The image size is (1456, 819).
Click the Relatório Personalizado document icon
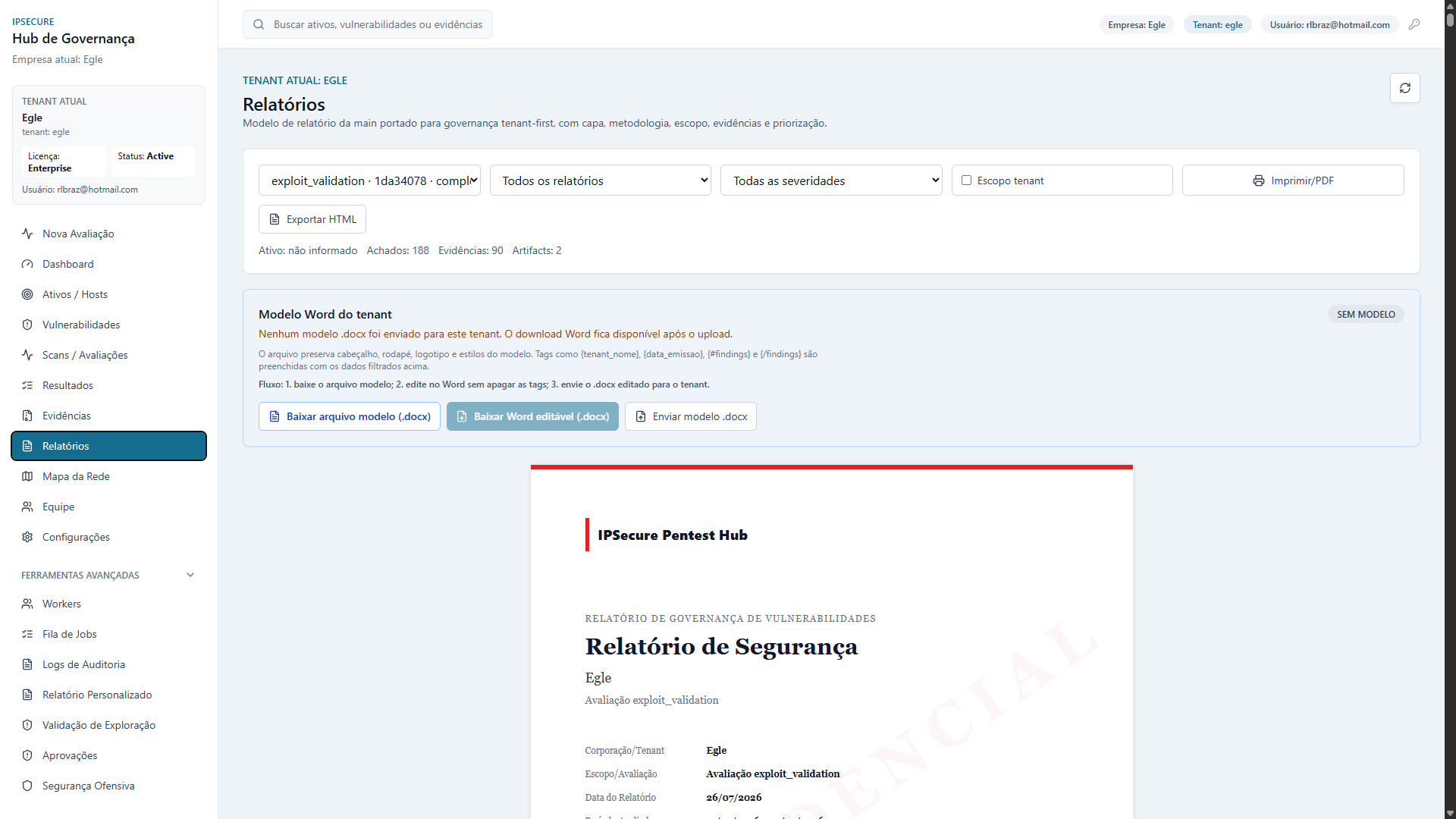point(27,695)
